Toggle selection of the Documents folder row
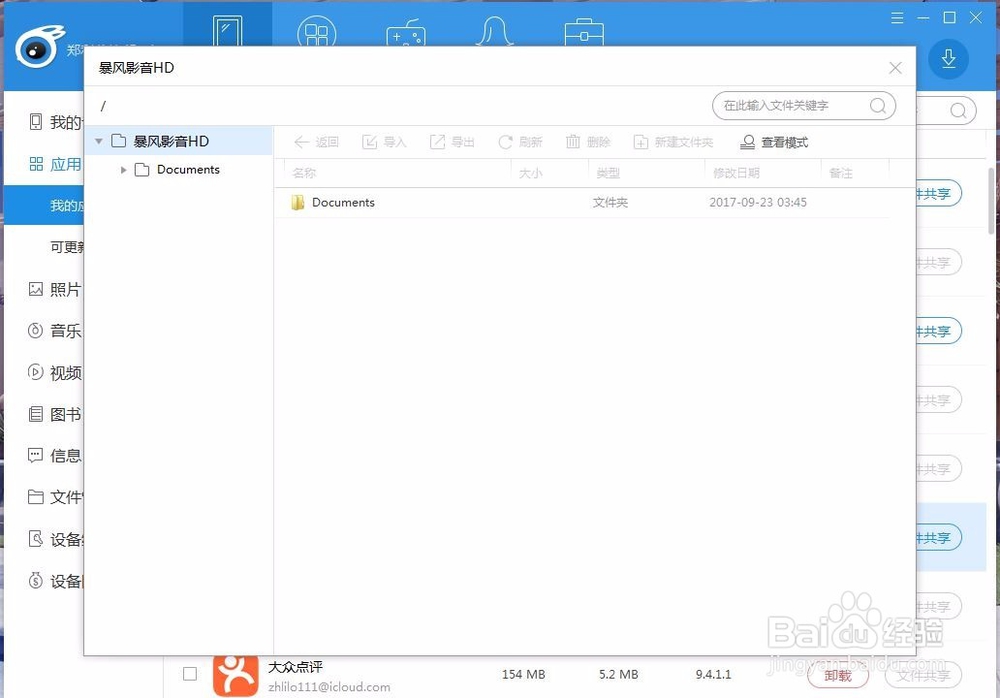 coord(345,202)
